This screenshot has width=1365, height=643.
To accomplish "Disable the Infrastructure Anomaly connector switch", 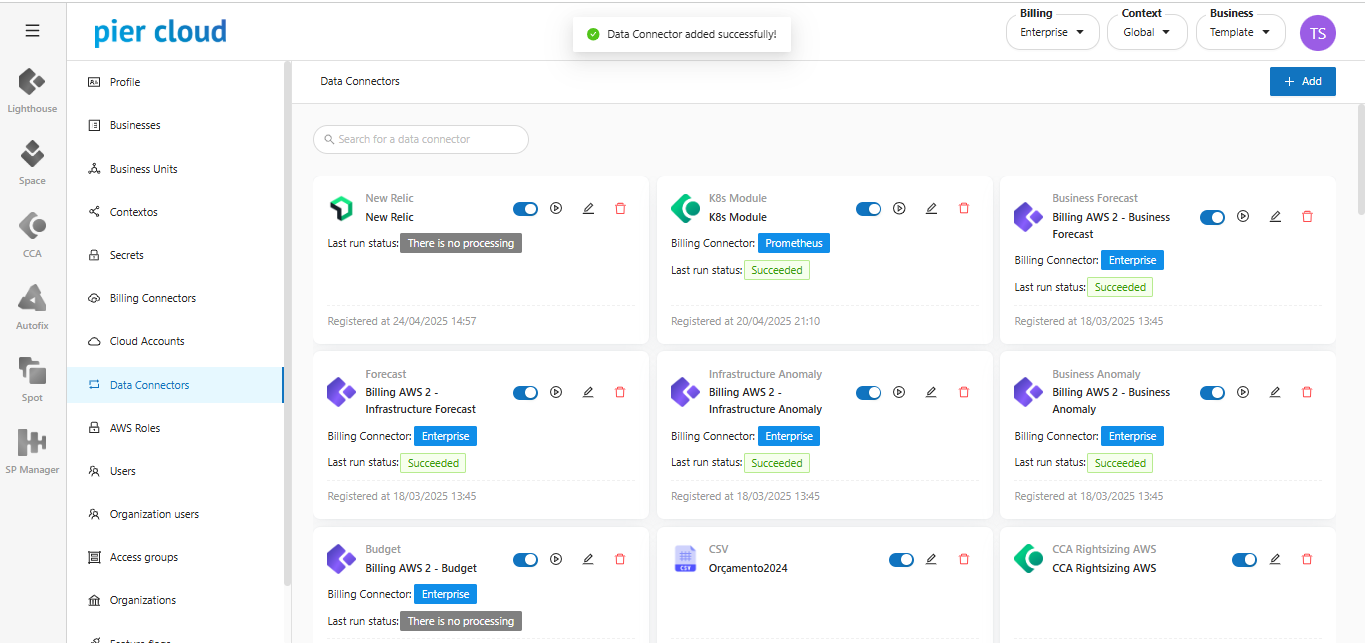I will pyautogui.click(x=868, y=392).
